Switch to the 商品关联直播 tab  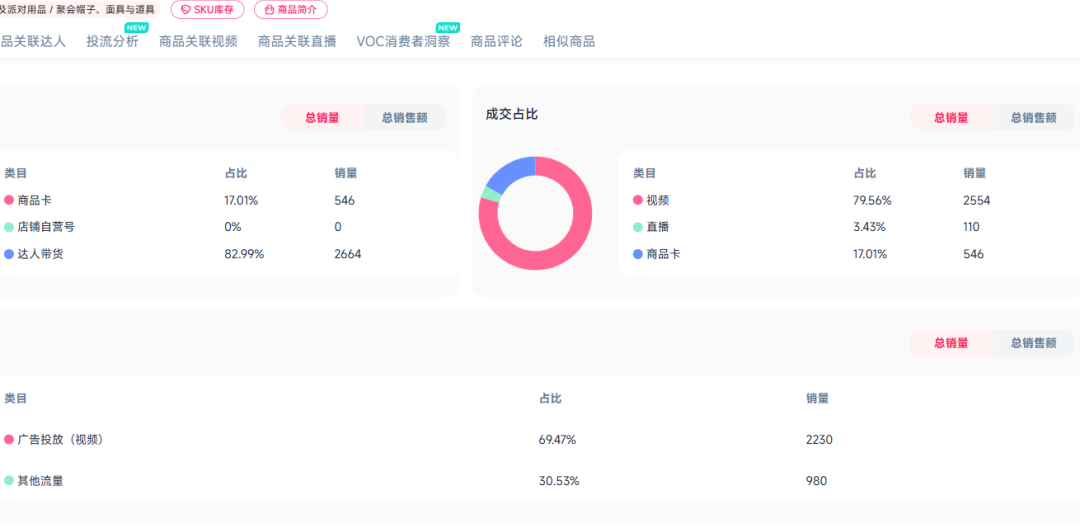pos(298,41)
